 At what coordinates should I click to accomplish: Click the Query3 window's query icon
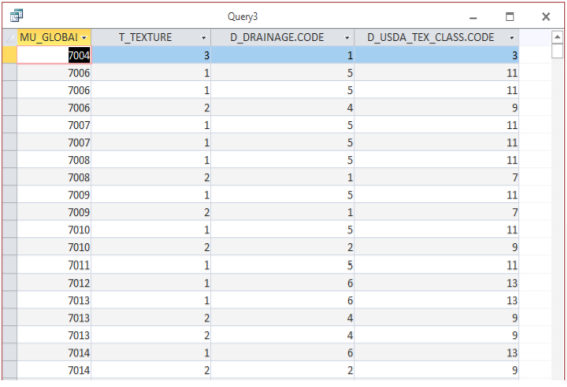17,16
